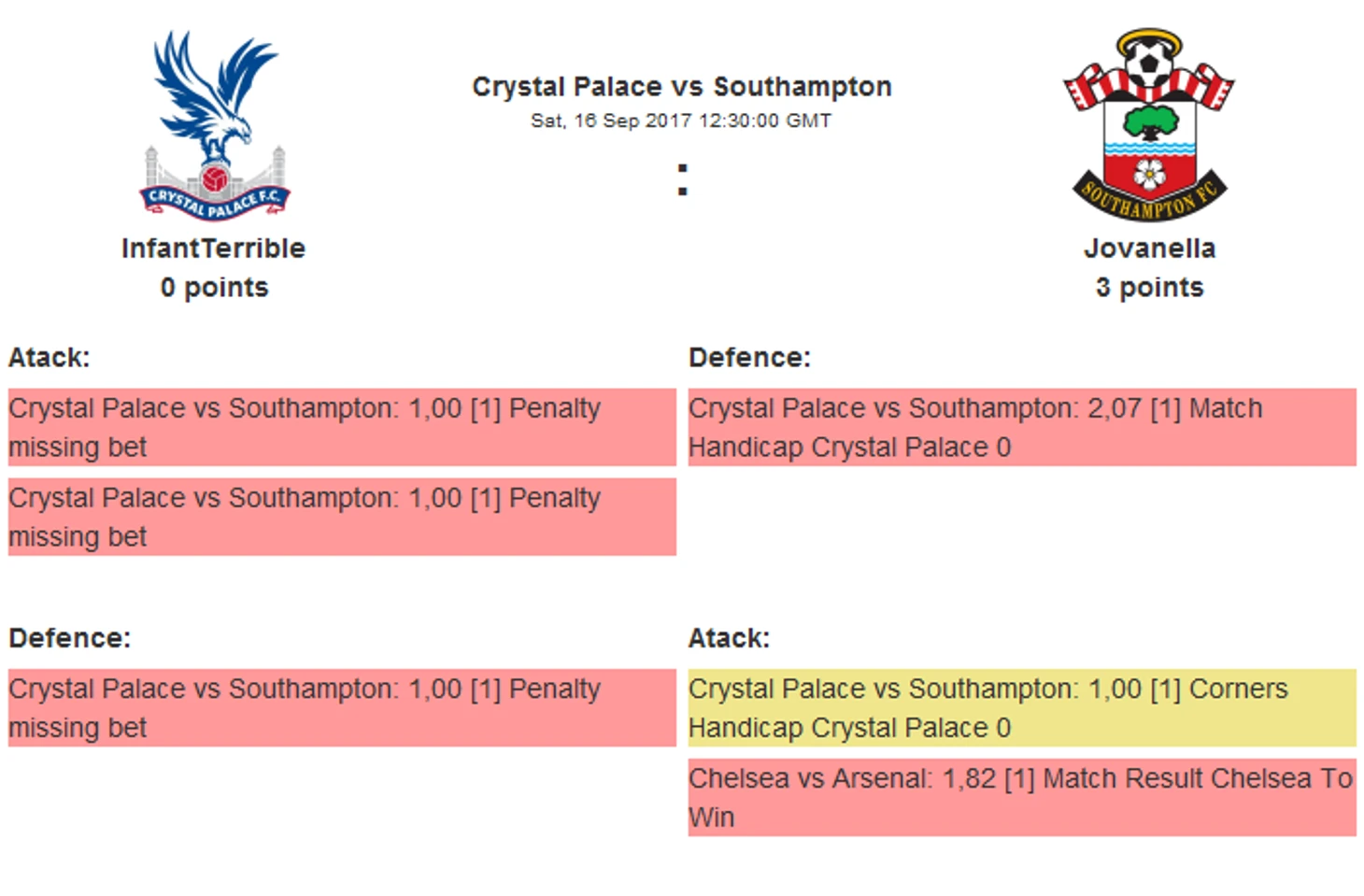Screen dimensions: 1364x896
Task: Select first Penalty missing bet in InfantTerrible's Atack
Action: point(342,427)
